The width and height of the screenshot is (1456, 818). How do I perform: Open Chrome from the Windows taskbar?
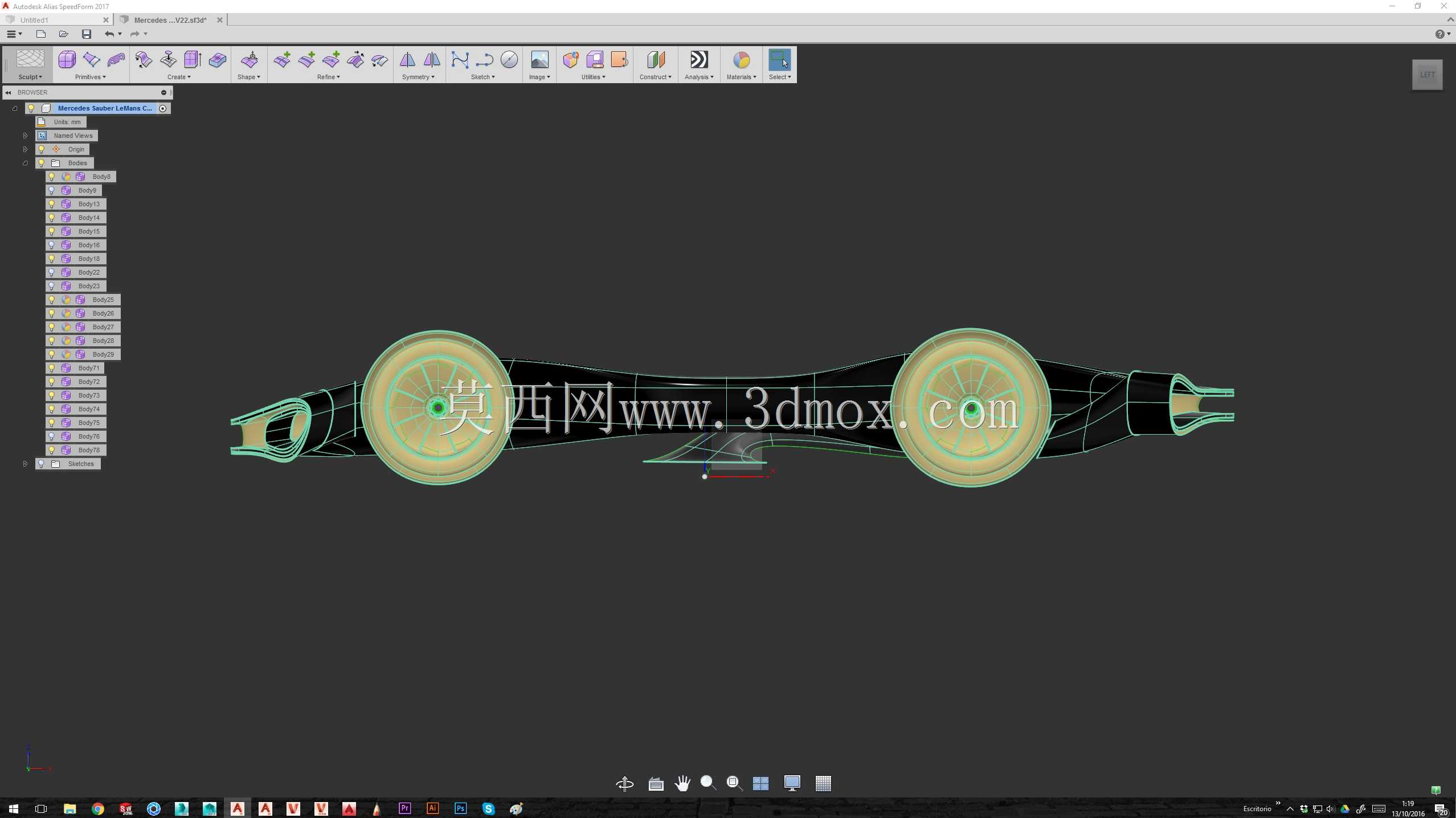coord(97,809)
